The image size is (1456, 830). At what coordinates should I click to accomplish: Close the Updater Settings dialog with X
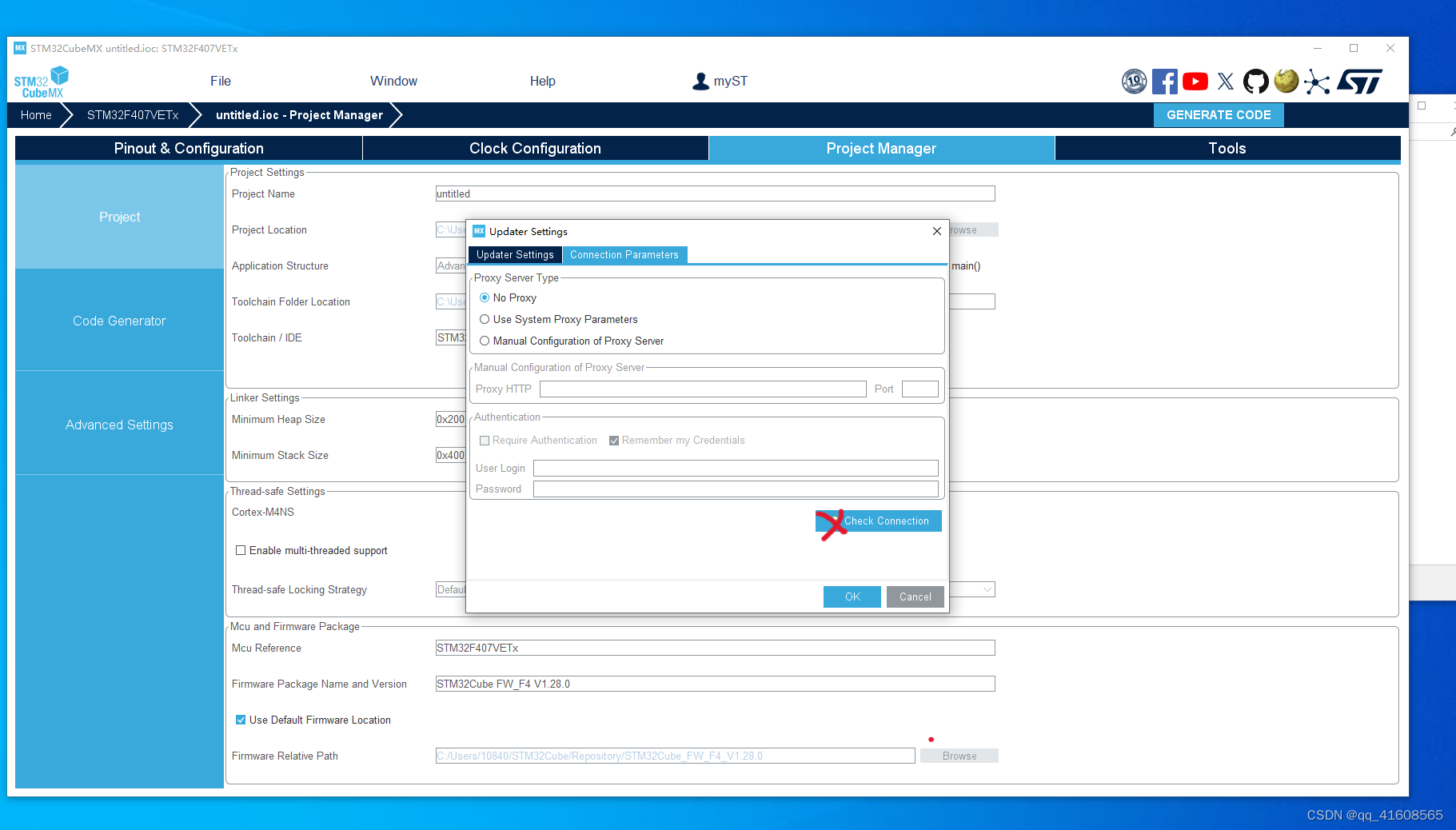pyautogui.click(x=937, y=231)
